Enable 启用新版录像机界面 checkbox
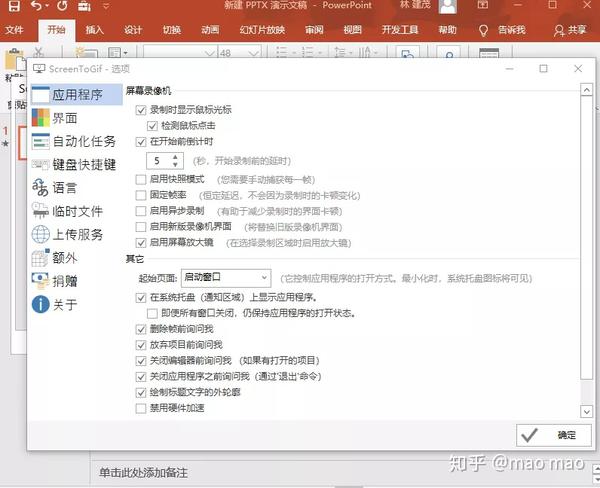 (x=141, y=227)
